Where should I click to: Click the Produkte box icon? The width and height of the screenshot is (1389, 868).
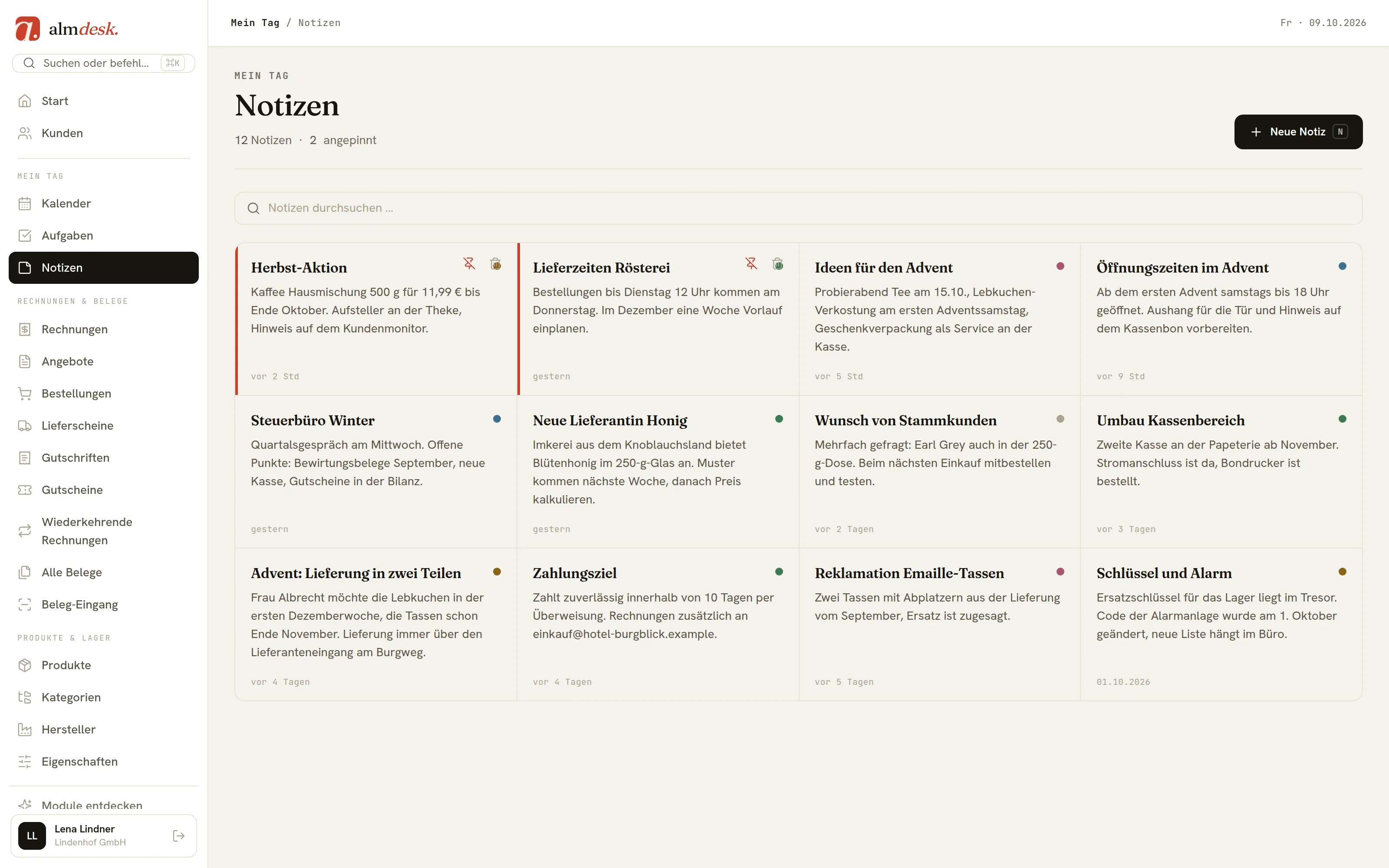tap(25, 665)
